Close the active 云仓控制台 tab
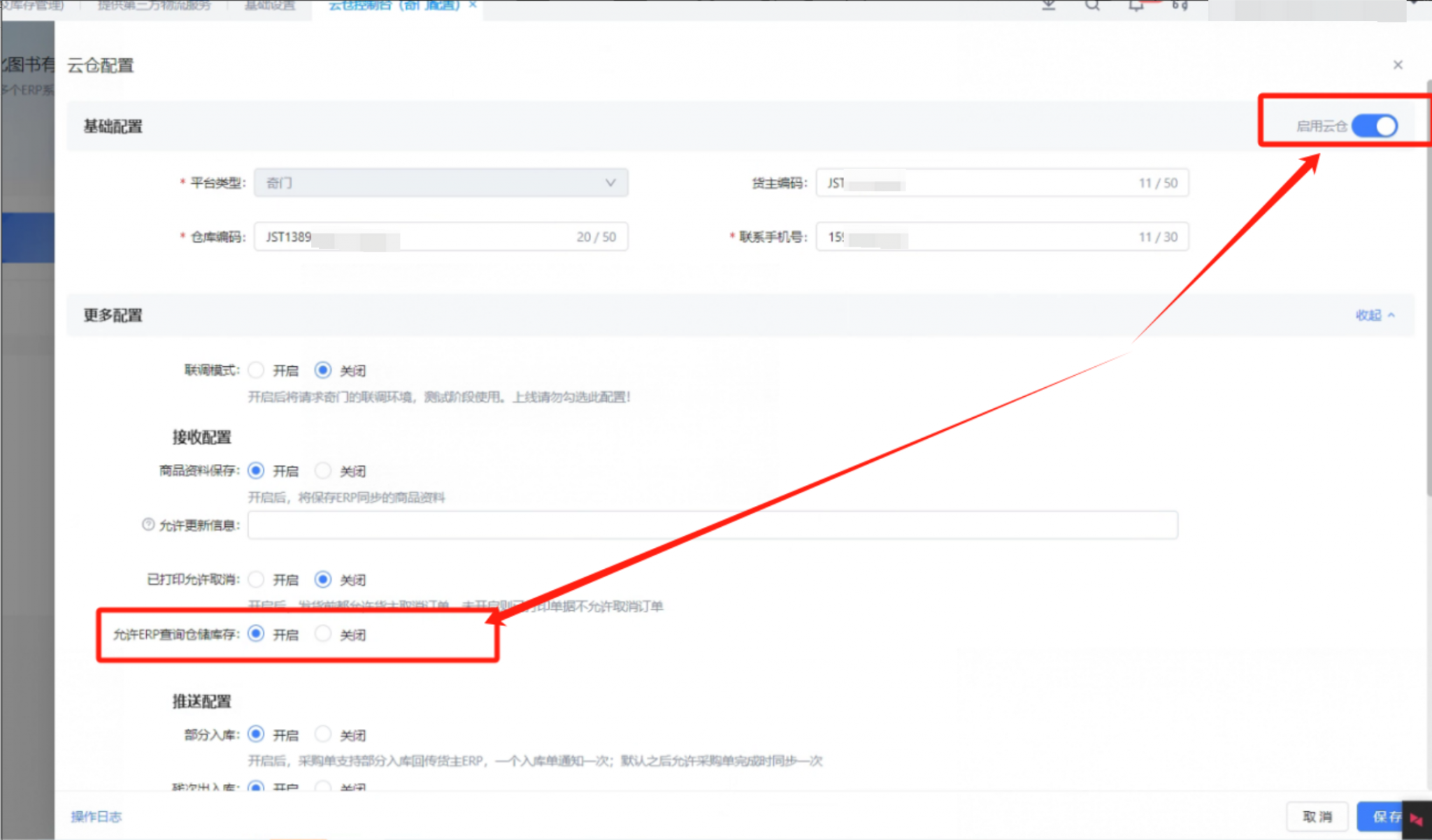 click(473, 5)
